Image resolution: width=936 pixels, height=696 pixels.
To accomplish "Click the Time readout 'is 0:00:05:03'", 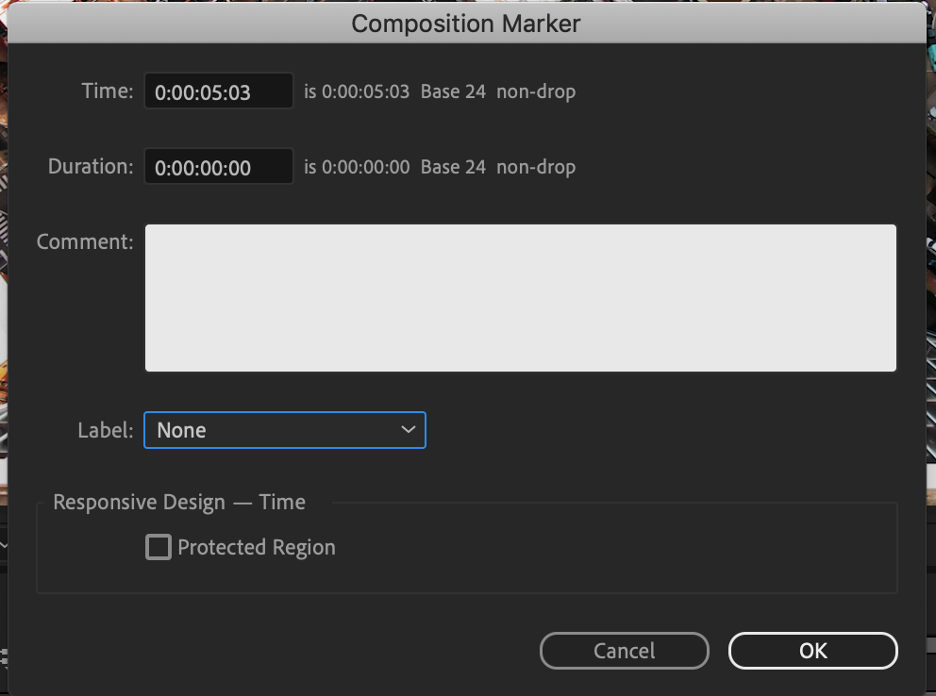I will click(x=357, y=91).
